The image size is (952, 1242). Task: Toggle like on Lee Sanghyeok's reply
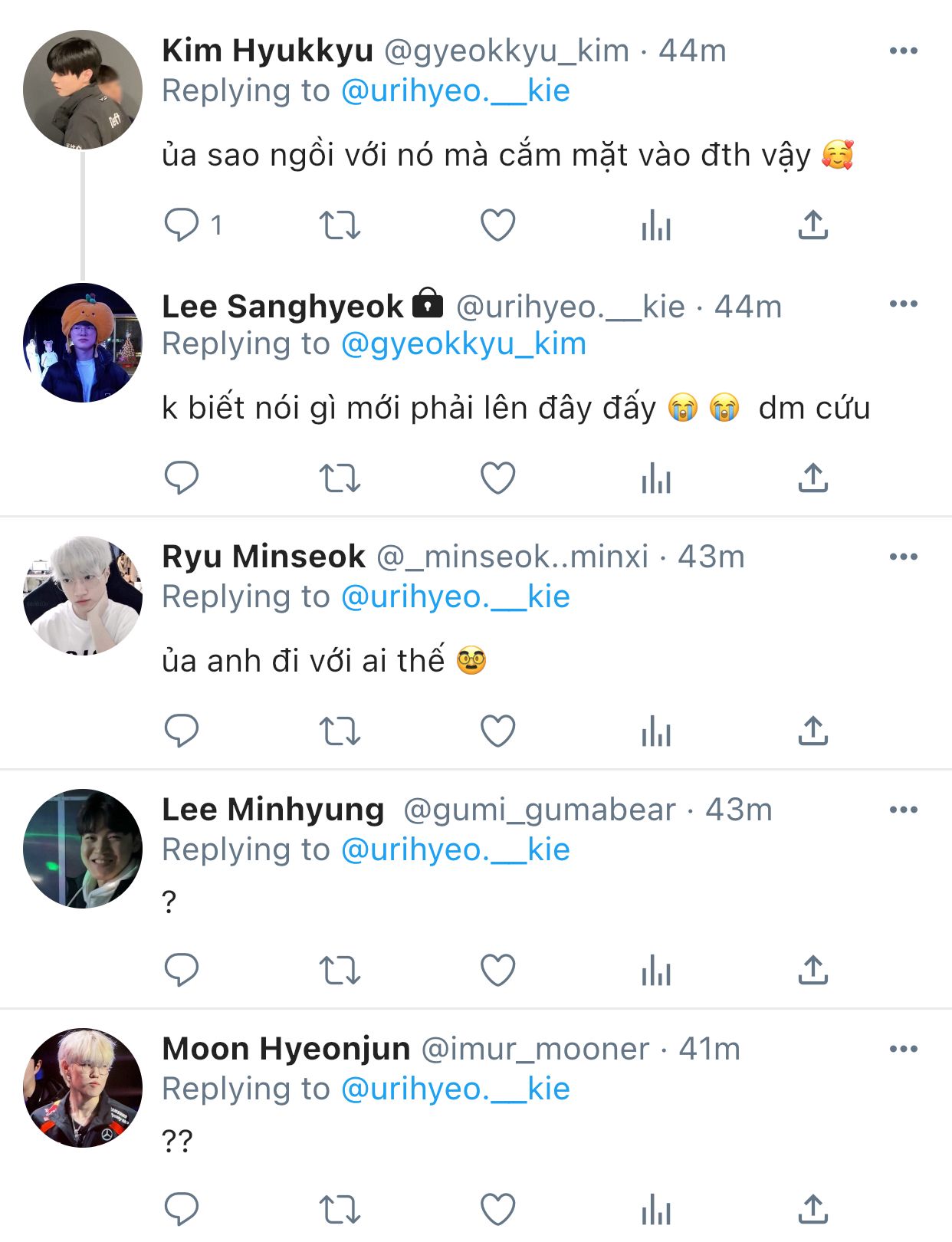pos(497,478)
